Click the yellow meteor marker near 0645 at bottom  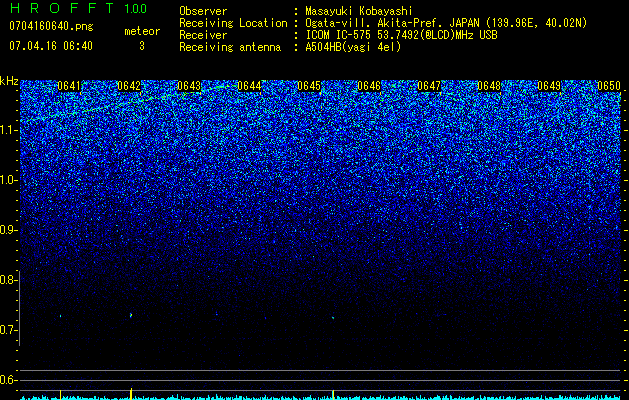point(333,394)
